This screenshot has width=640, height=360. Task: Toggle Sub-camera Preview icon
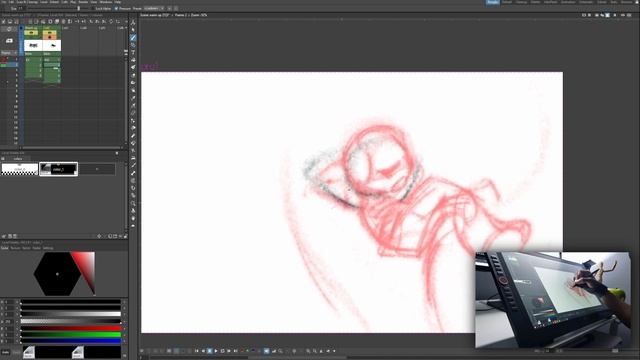point(629,15)
